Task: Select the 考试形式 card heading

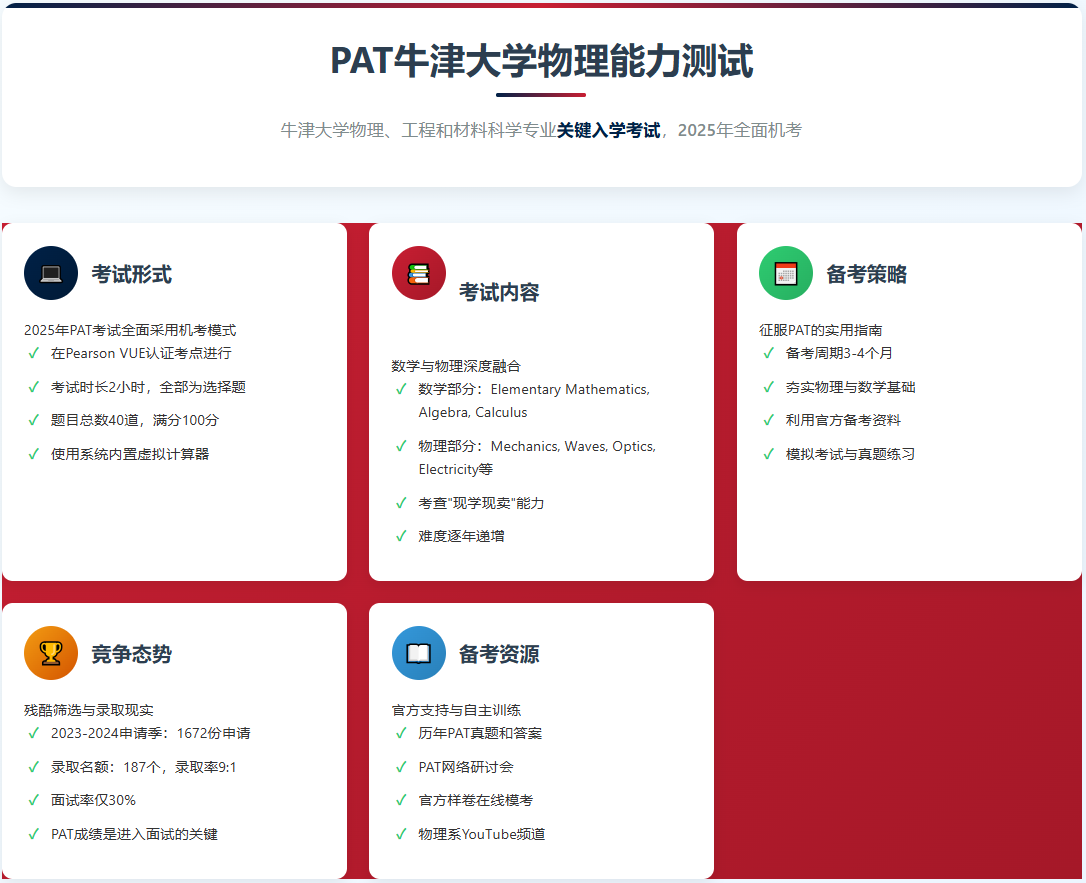Action: [x=131, y=274]
